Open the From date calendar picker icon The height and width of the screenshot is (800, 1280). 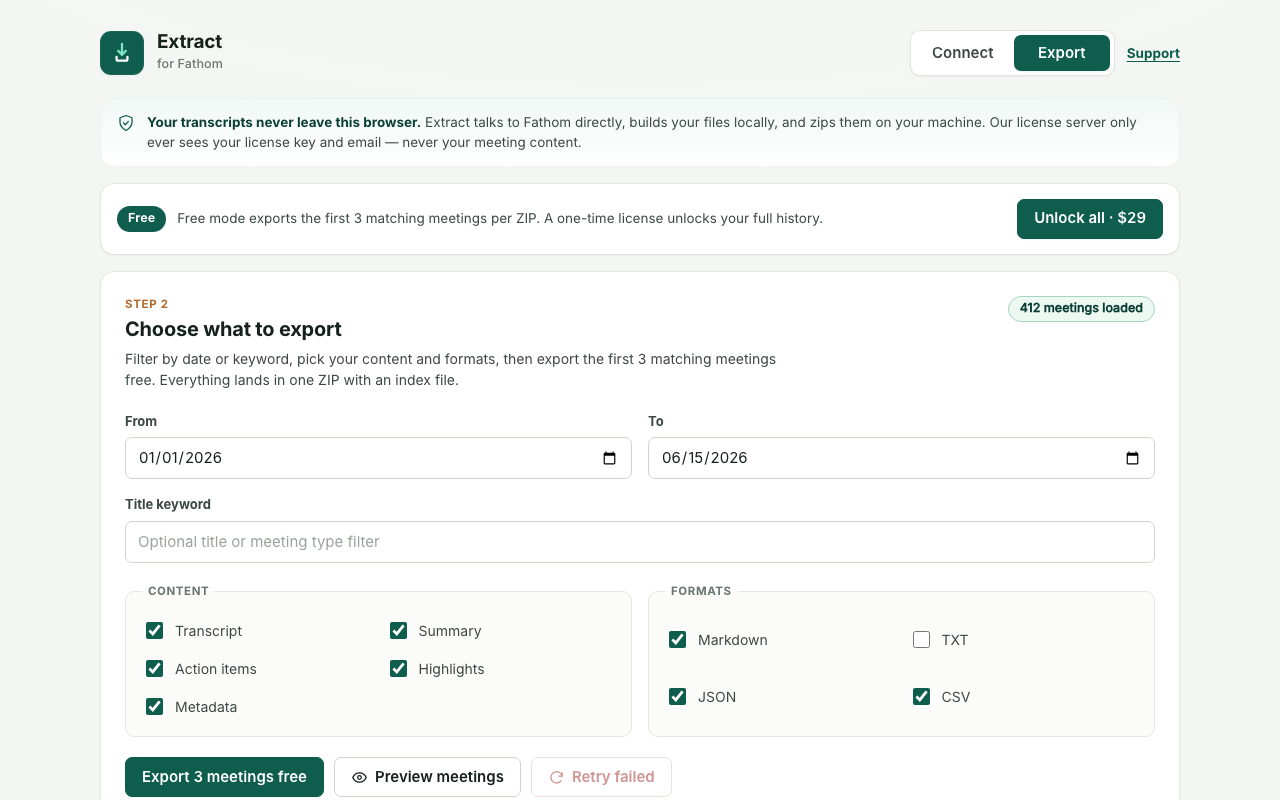click(x=610, y=458)
